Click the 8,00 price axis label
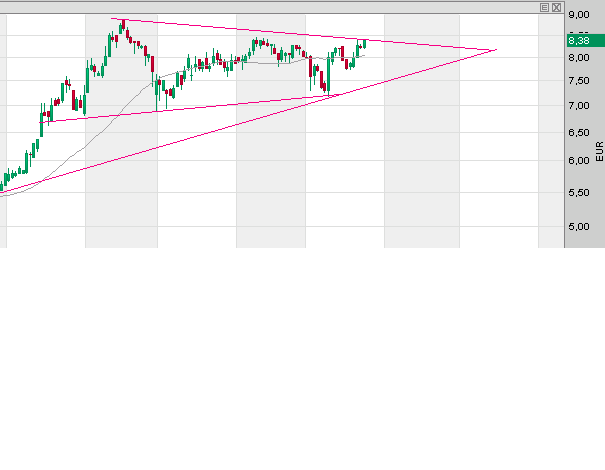Screen dimensions: 605x470 click(578, 59)
